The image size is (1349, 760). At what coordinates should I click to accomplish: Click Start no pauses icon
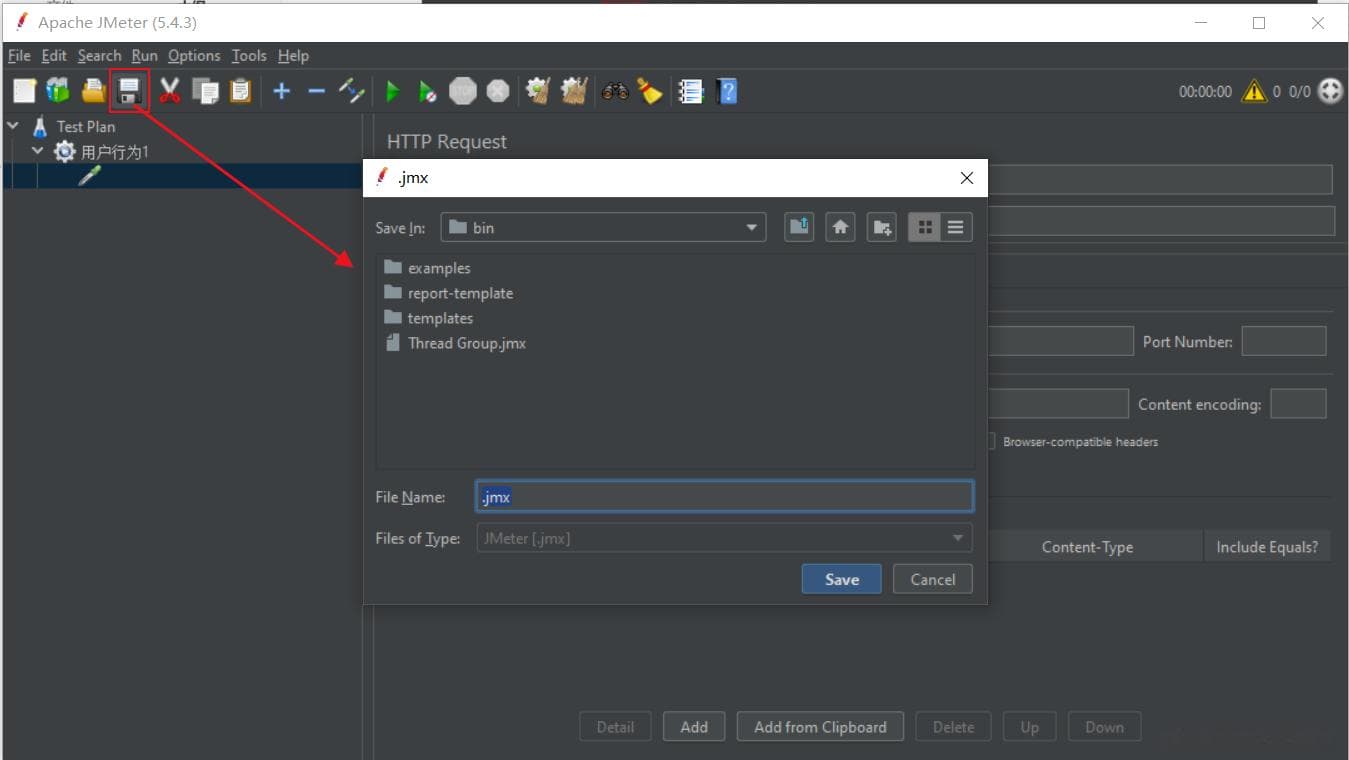[x=427, y=92]
